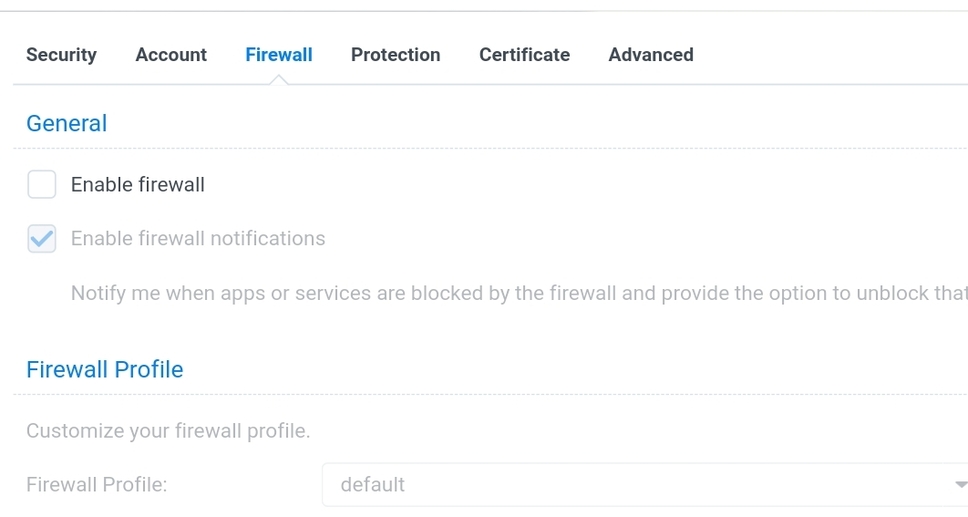Image resolution: width=968 pixels, height=517 pixels.
Task: Click the "Enable firewall notifications" label text
Action: pos(198,239)
